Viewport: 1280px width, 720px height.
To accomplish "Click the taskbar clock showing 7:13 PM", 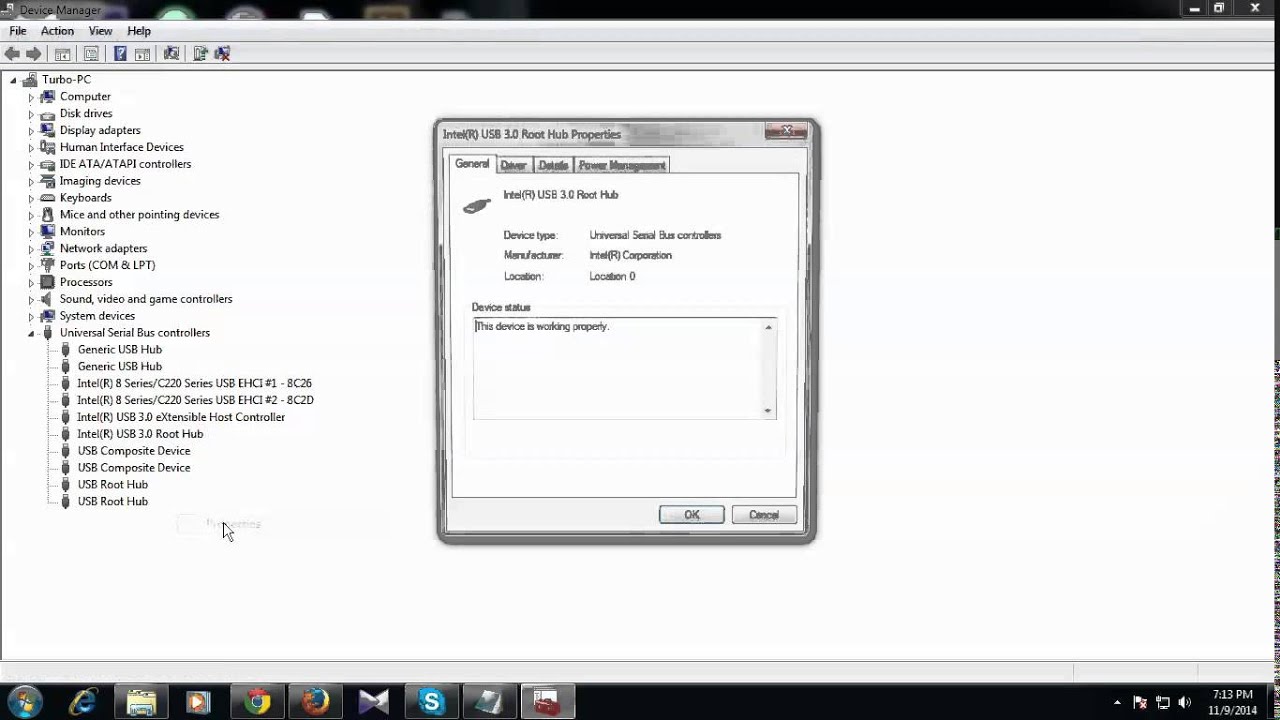I will coord(1232,702).
